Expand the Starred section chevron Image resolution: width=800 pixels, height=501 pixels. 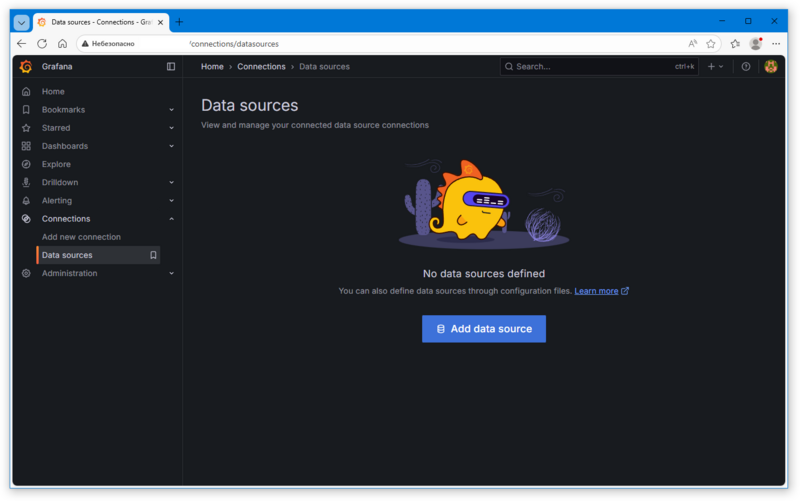click(171, 128)
